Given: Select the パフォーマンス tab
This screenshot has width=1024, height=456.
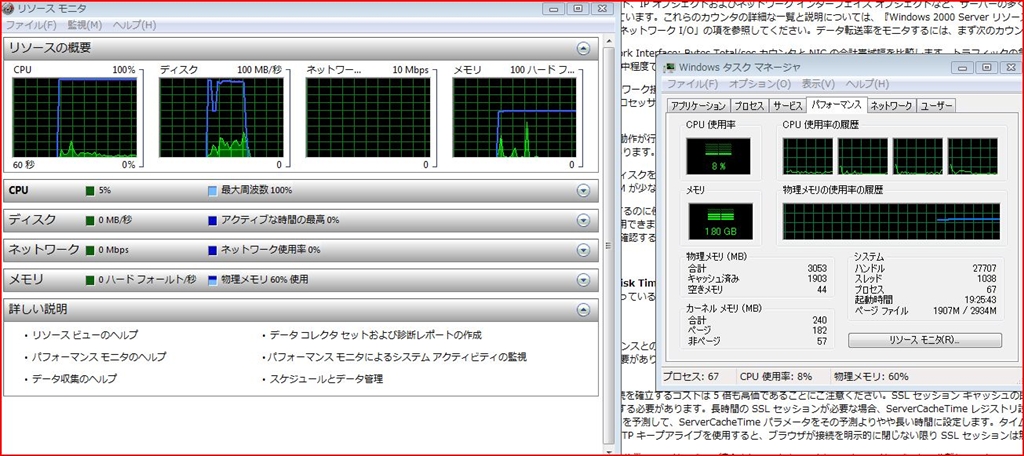Looking at the screenshot, I should pyautogui.click(x=837, y=105).
